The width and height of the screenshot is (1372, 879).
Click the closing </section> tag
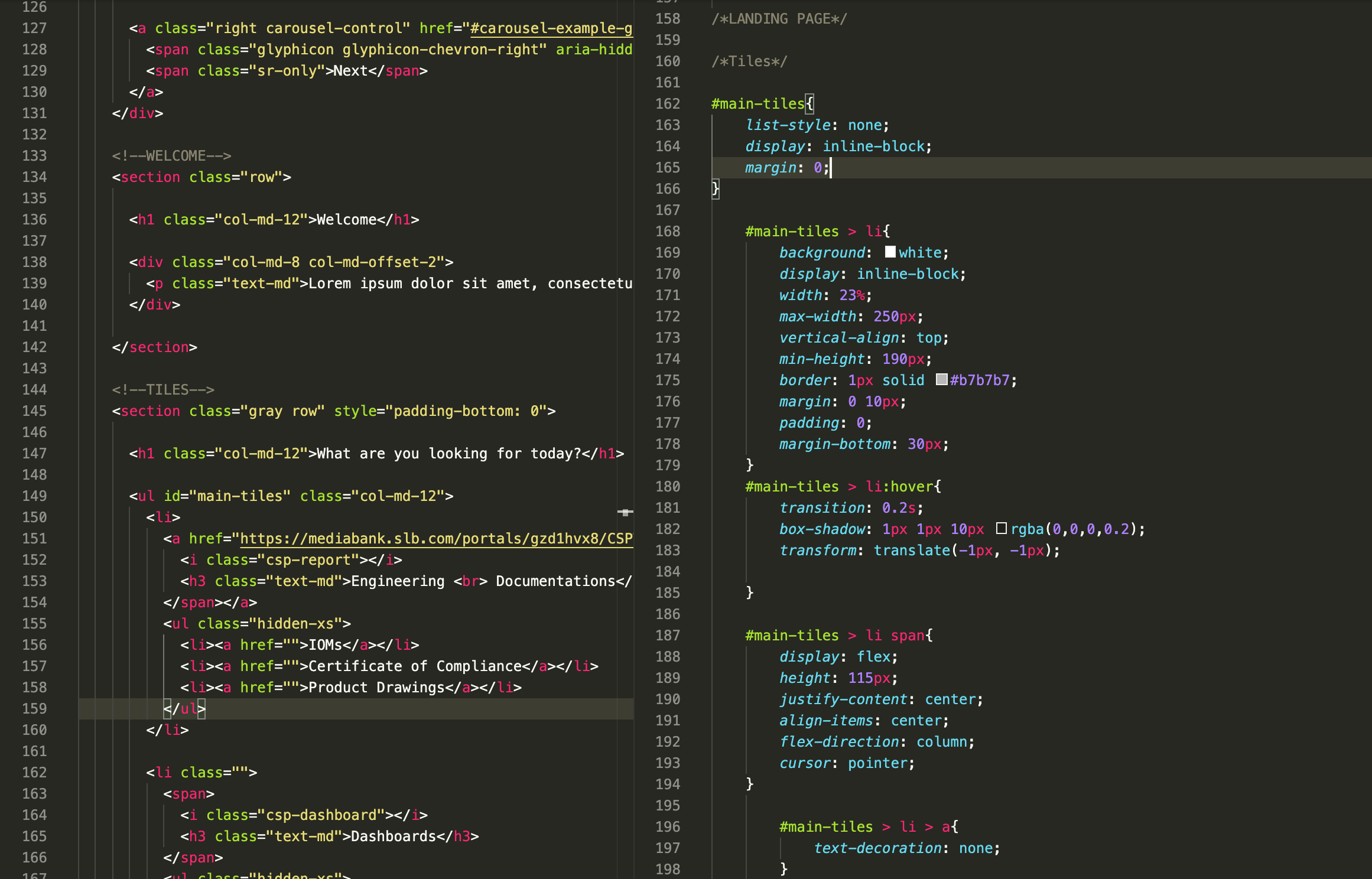[155, 347]
